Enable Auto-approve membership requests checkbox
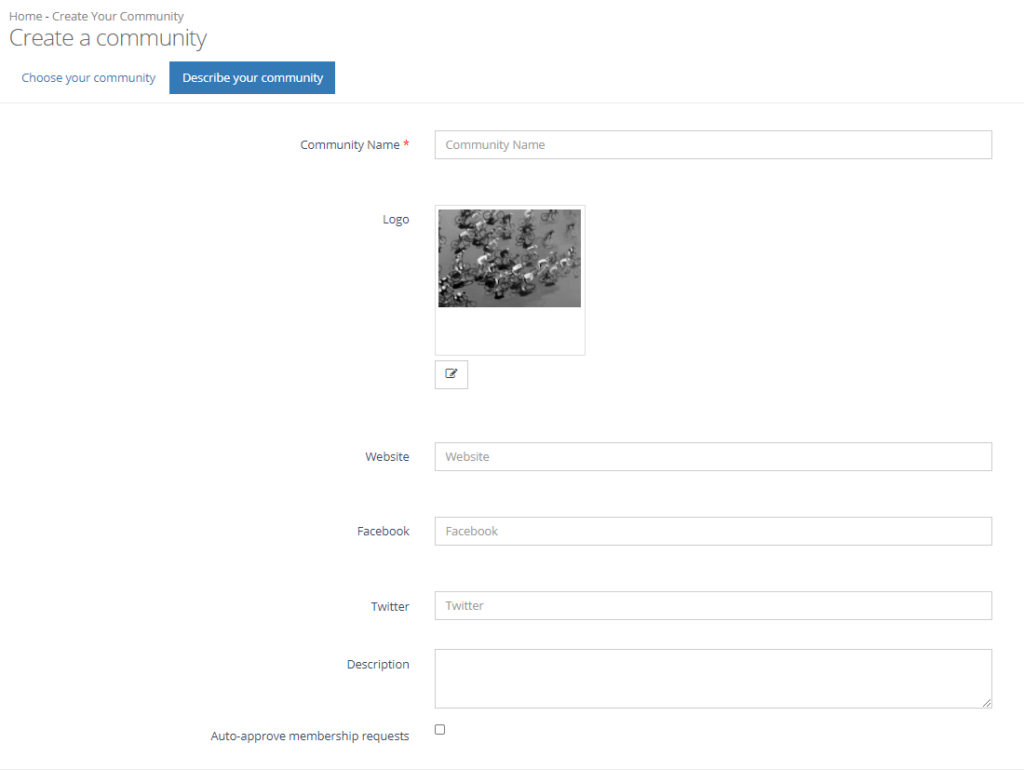This screenshot has height=770, width=1024. [440, 730]
